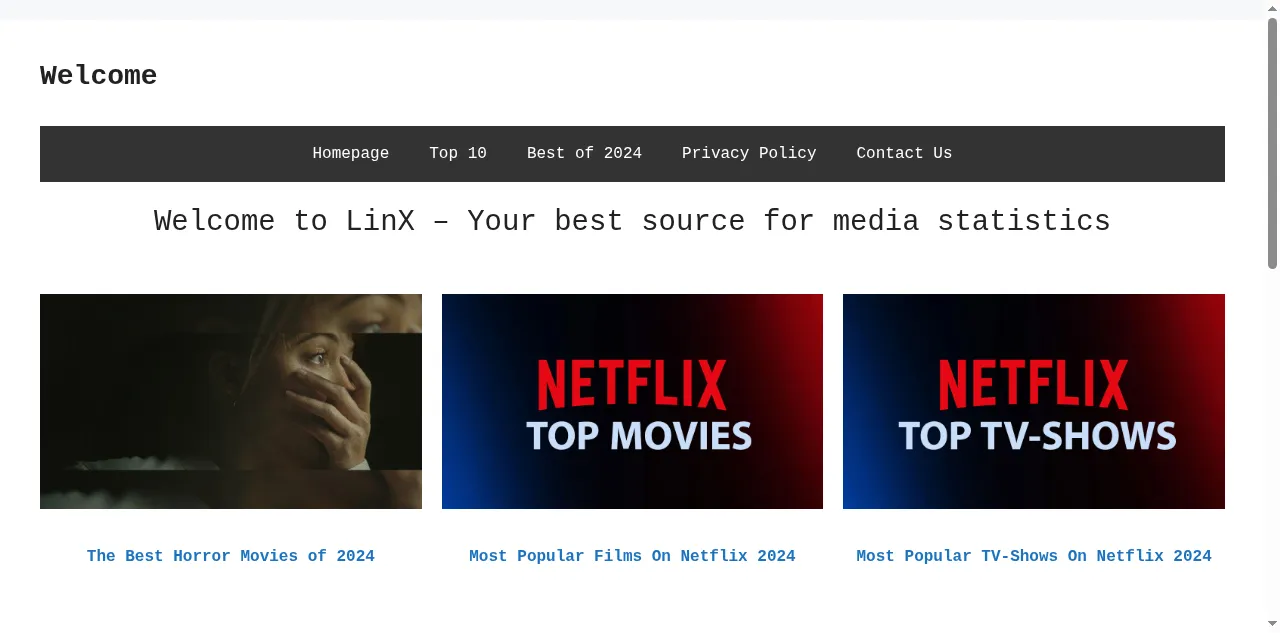Click the Netflix Top TV-Shows thumbnail

(x=1034, y=401)
